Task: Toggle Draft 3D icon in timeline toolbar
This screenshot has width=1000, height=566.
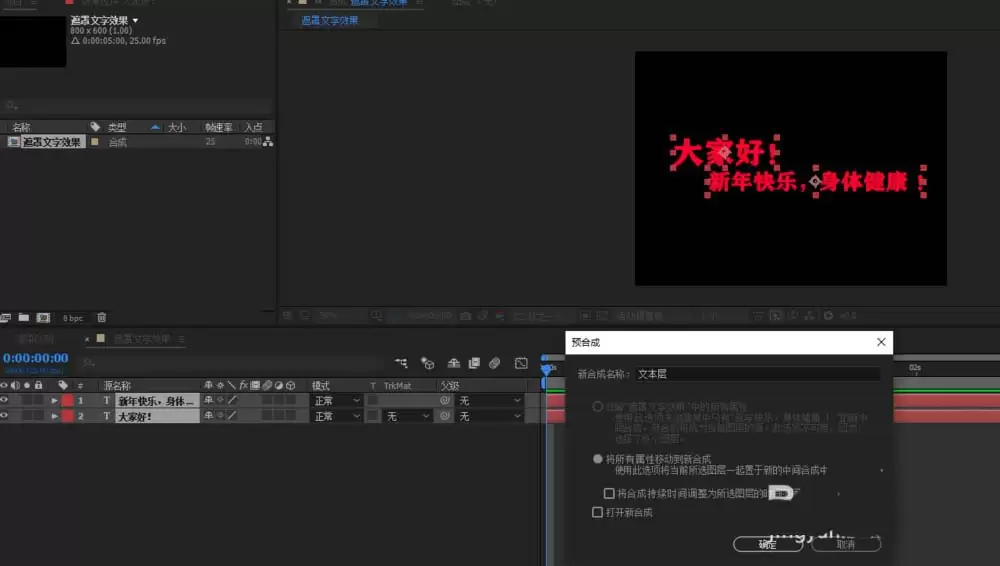Action: click(x=427, y=363)
